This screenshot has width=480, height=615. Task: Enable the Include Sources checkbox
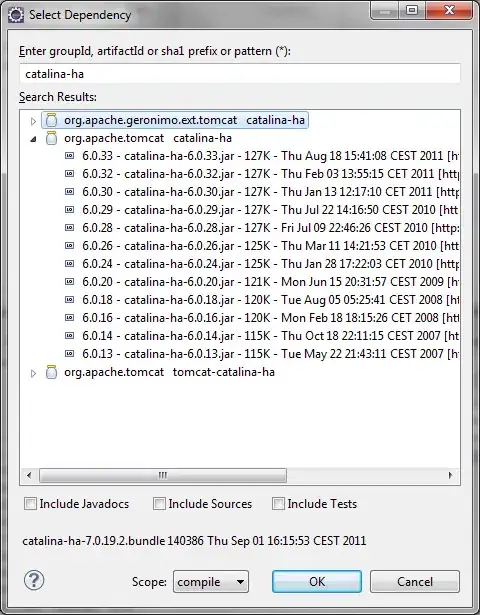point(159,504)
